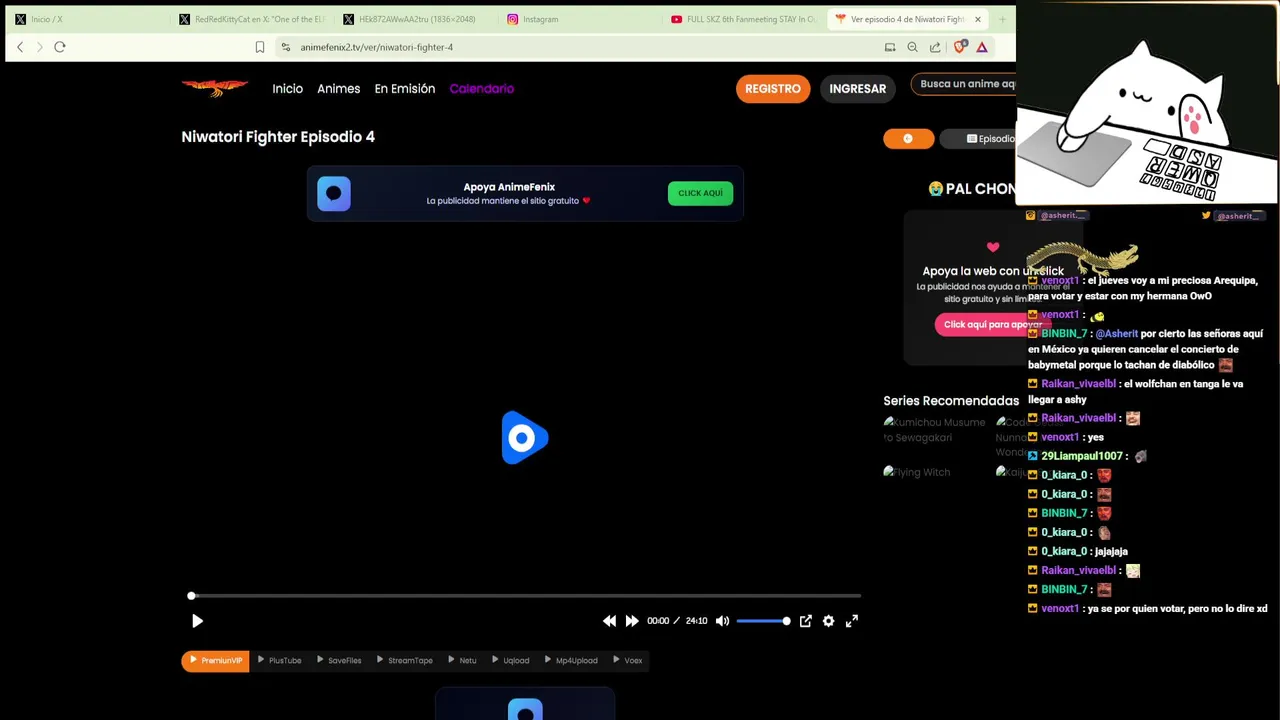The height and width of the screenshot is (720, 1280).
Task: Reload the page with the refresh icon
Action: 60,47
